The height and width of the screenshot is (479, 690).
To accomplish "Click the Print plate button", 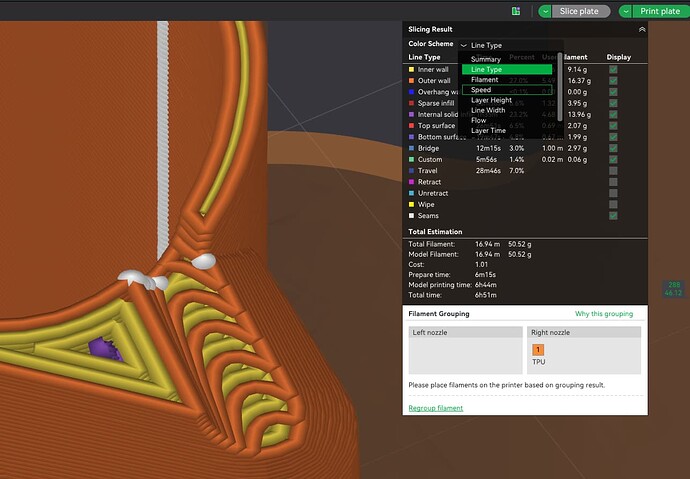I will tap(661, 11).
